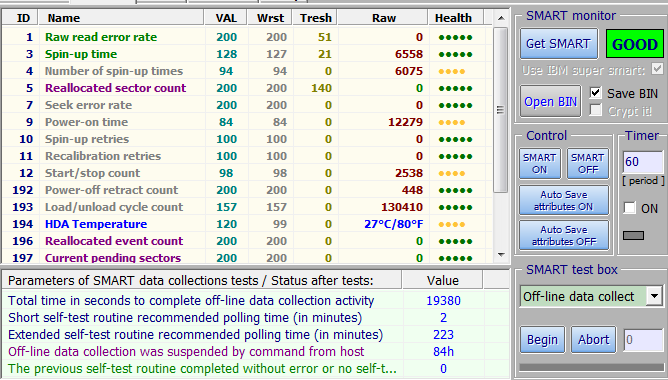
Task: Select Extended self-test polling time row
Action: tap(255, 335)
